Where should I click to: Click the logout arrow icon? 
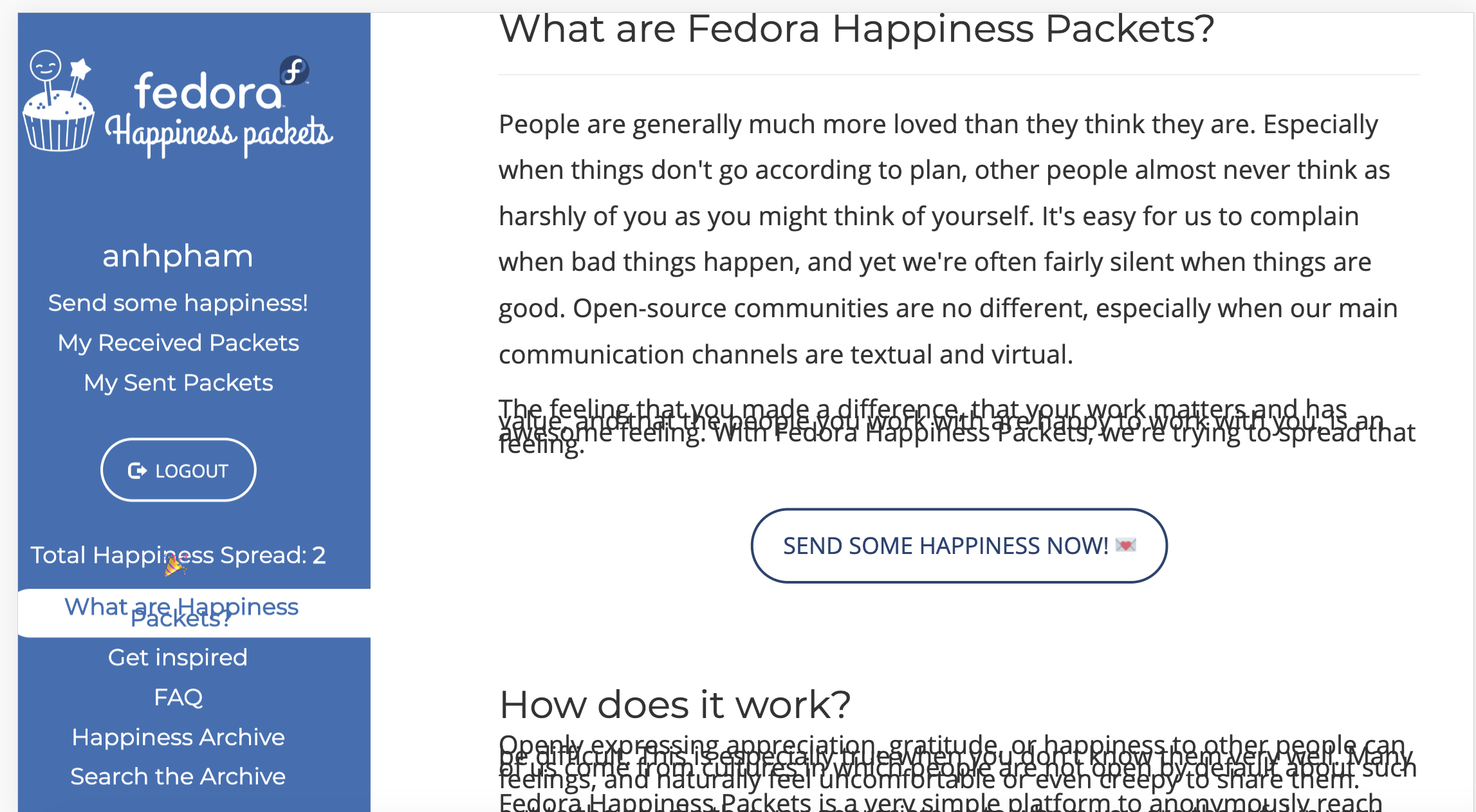[137, 471]
